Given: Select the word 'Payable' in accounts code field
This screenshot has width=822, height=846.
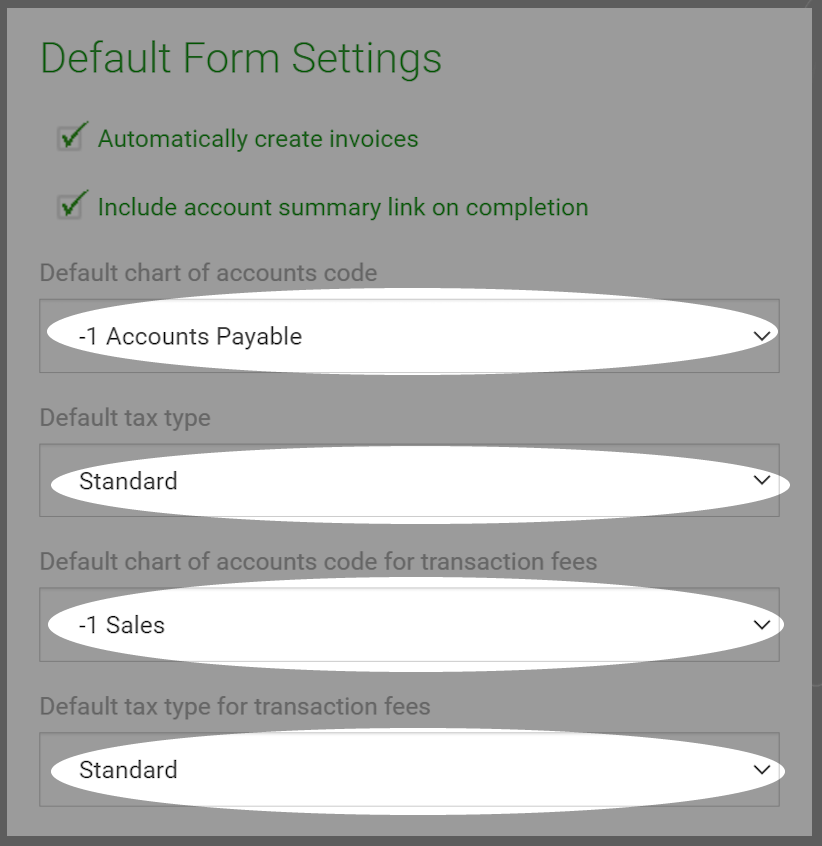Looking at the screenshot, I should 259,337.
